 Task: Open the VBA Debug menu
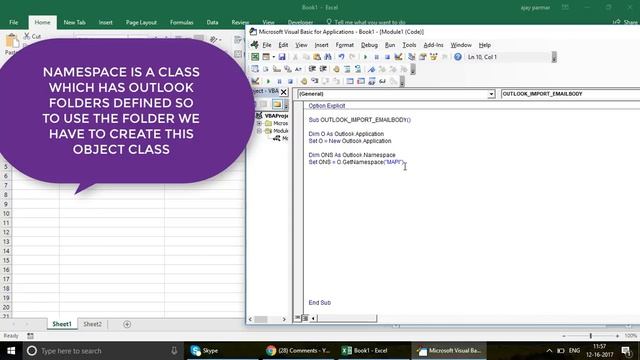pos(369,45)
